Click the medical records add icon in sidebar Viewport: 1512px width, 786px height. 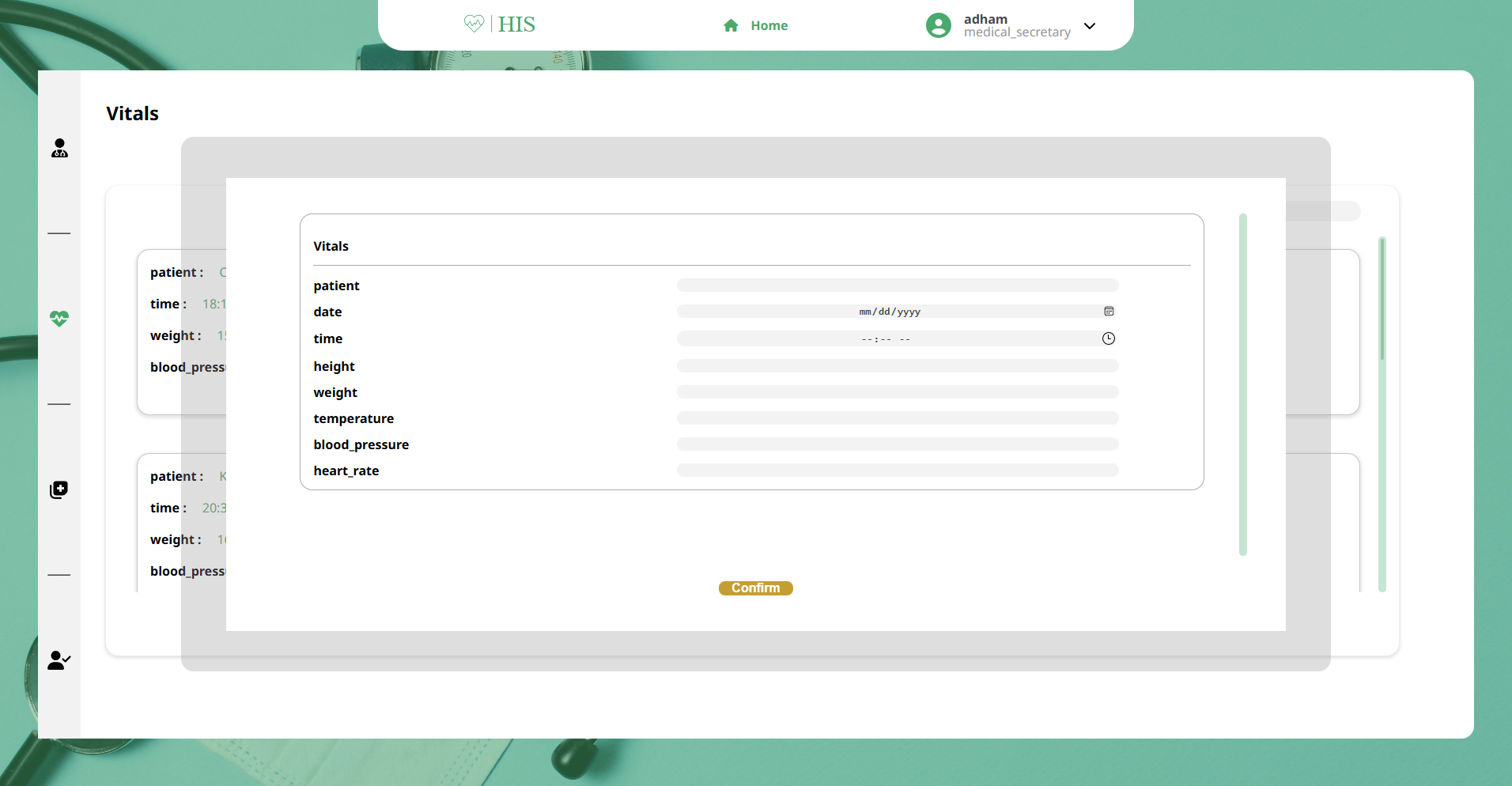60,489
